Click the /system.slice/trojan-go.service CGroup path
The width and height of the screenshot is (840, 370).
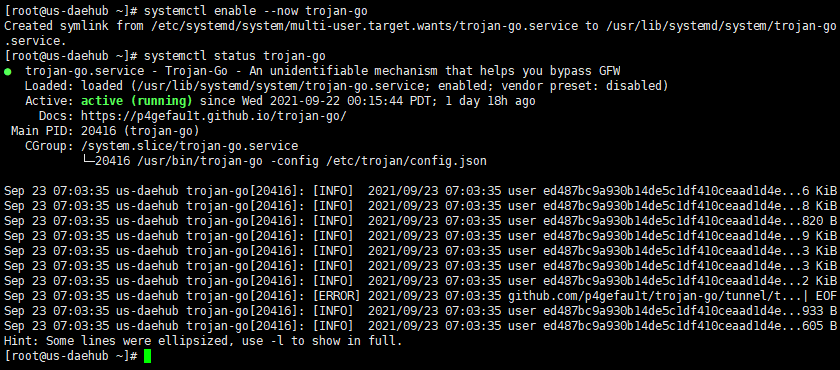point(190,146)
